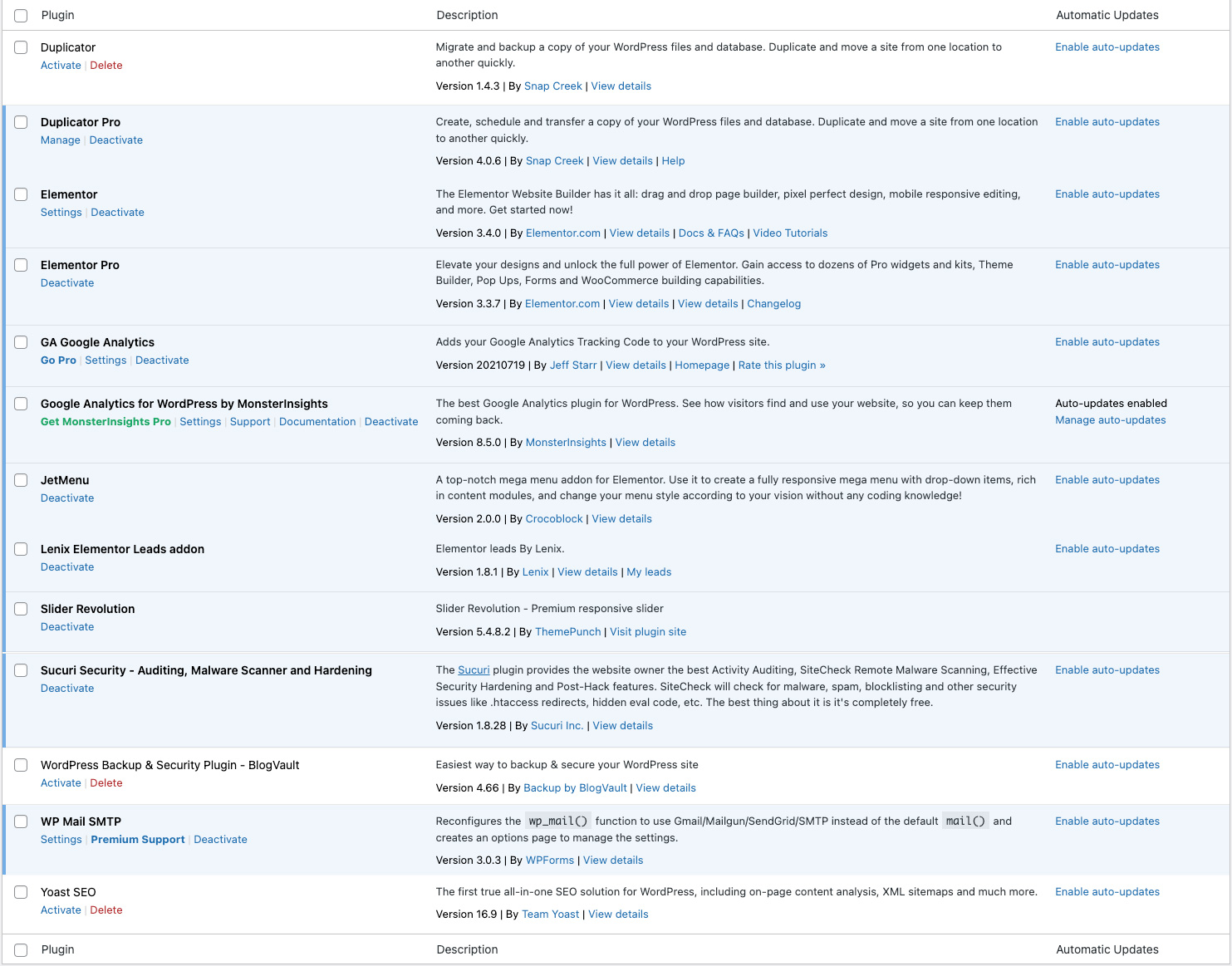Enable auto-updates for Yoast SEO
Image resolution: width=1232 pixels, height=966 pixels.
1107,892
